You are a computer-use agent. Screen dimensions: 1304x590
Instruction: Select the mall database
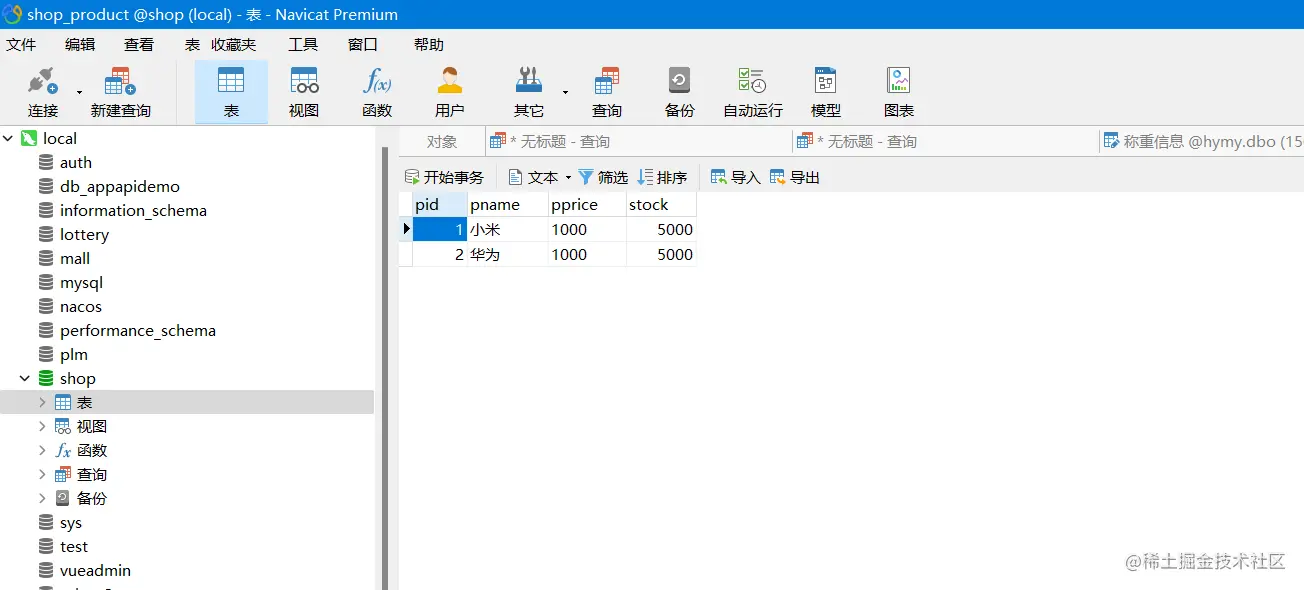pyautogui.click(x=75, y=258)
